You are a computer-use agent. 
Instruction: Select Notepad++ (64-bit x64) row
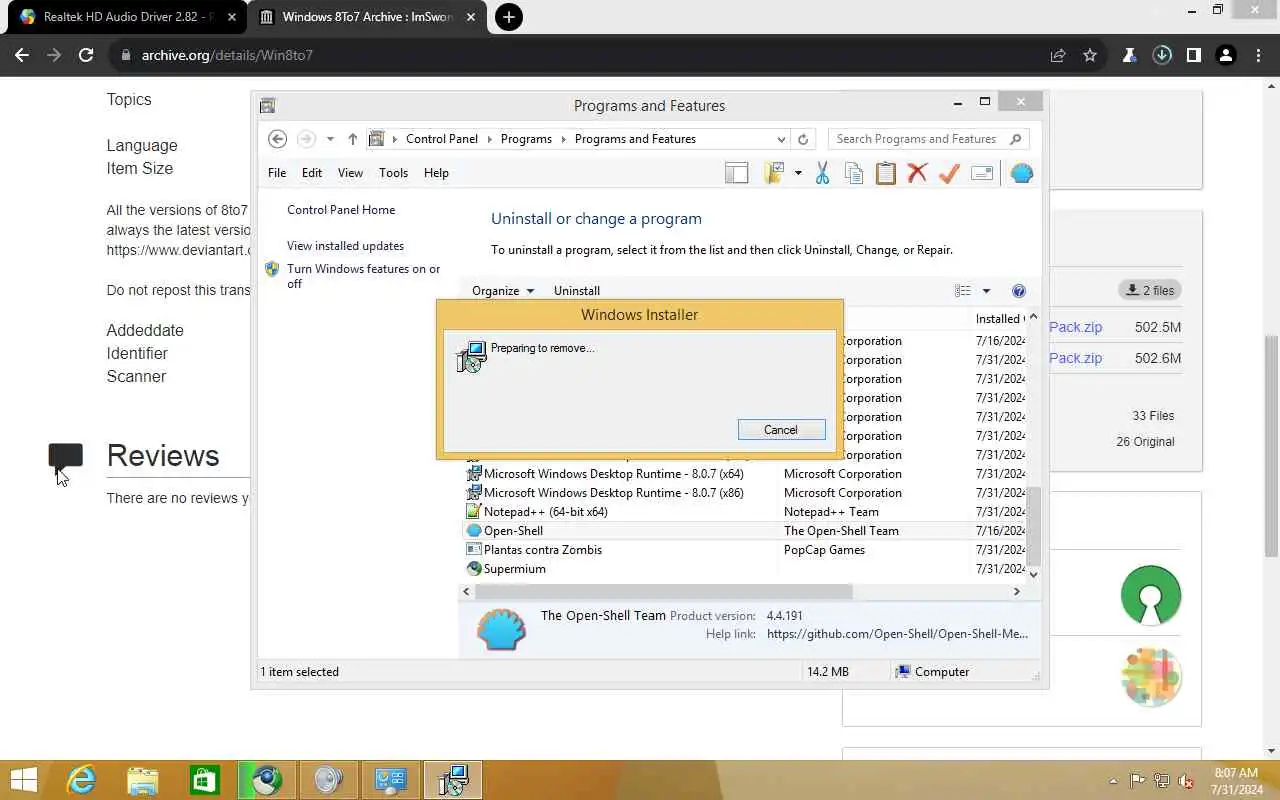click(x=745, y=512)
